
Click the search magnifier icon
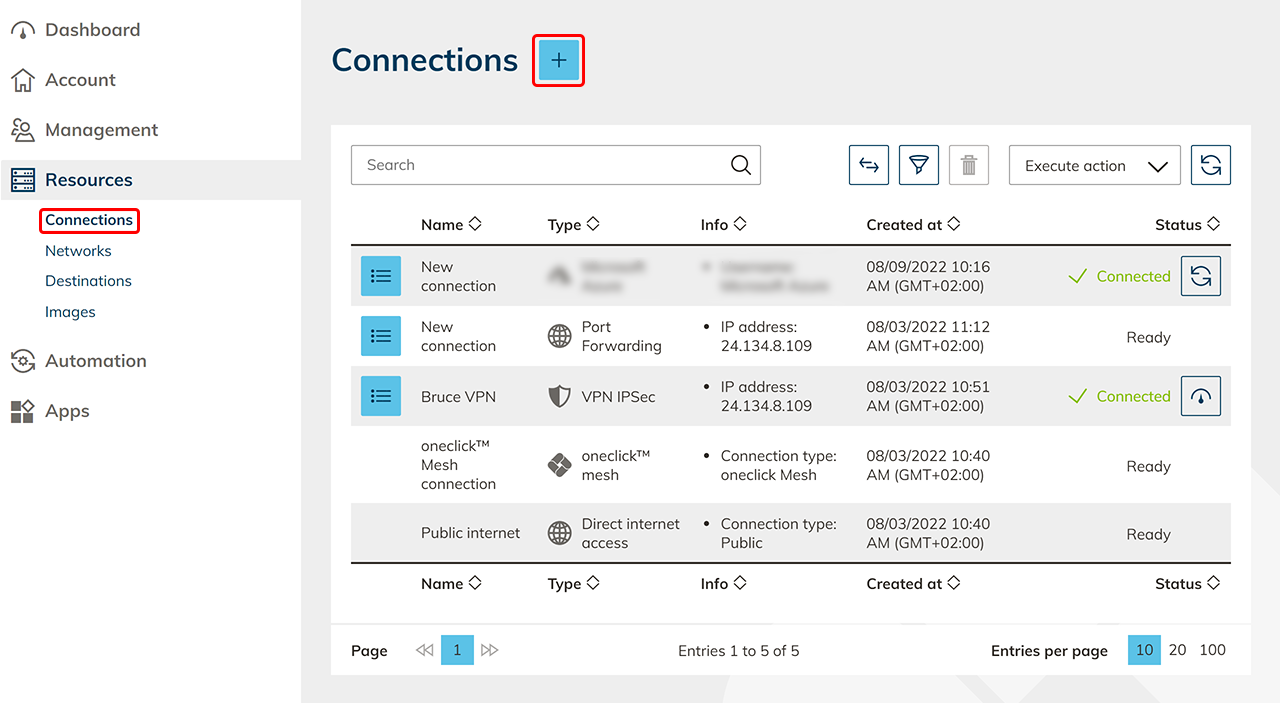(x=740, y=166)
